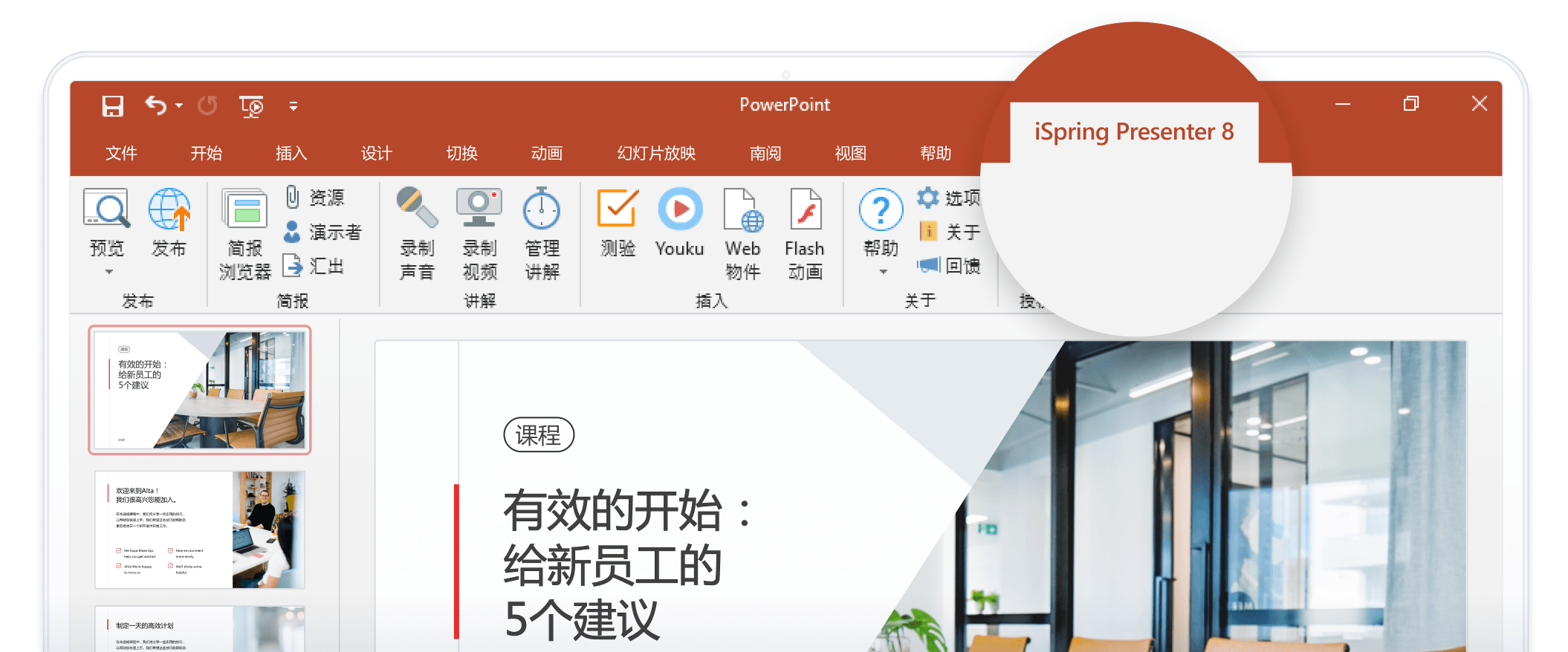Click 汇出 export
Screen dimensions: 1568x652
(x=313, y=266)
